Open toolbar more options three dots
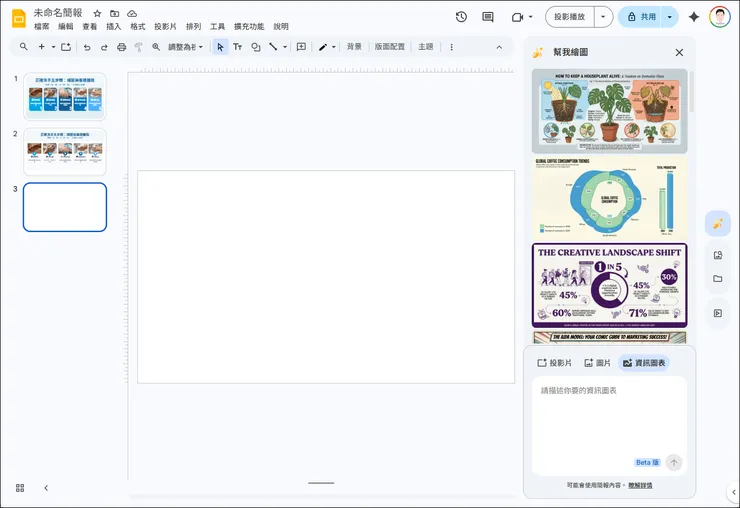 (x=452, y=47)
